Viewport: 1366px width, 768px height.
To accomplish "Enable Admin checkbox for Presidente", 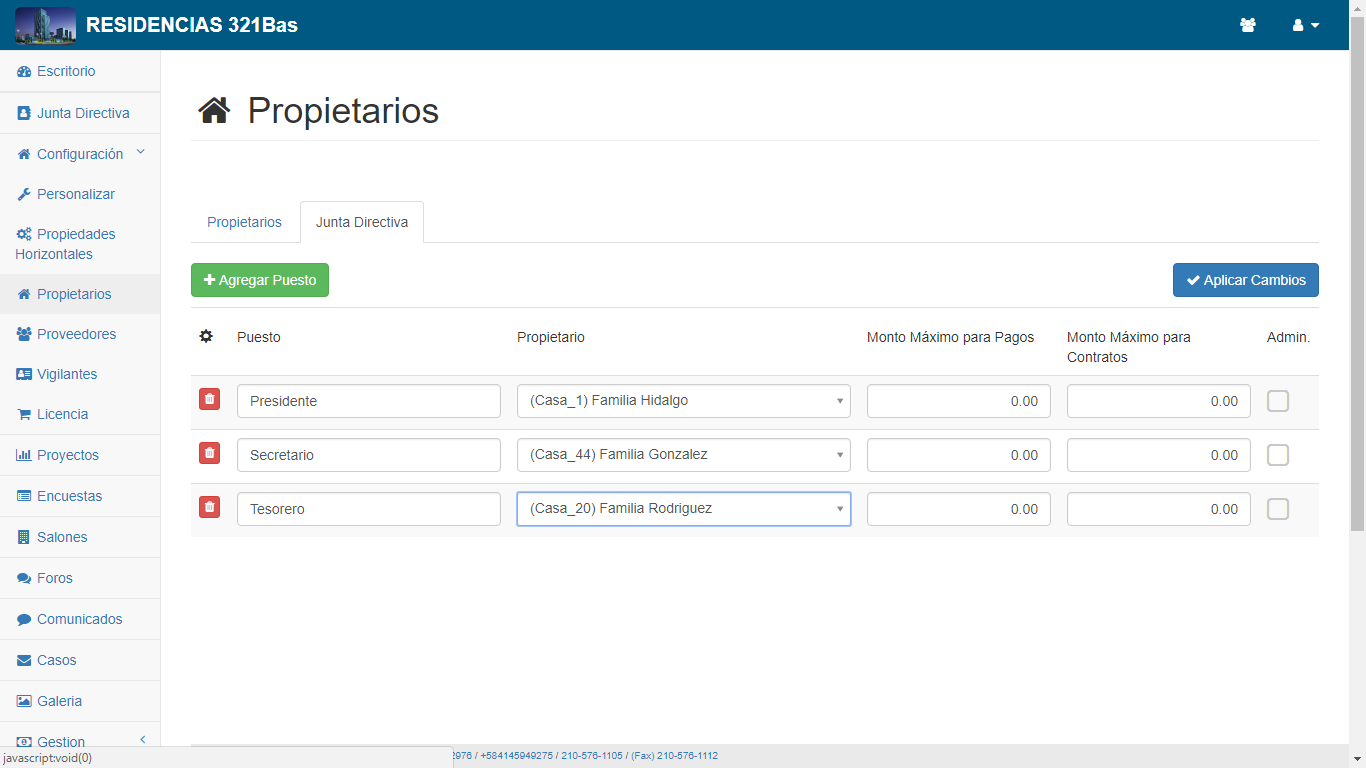I will (1277, 401).
